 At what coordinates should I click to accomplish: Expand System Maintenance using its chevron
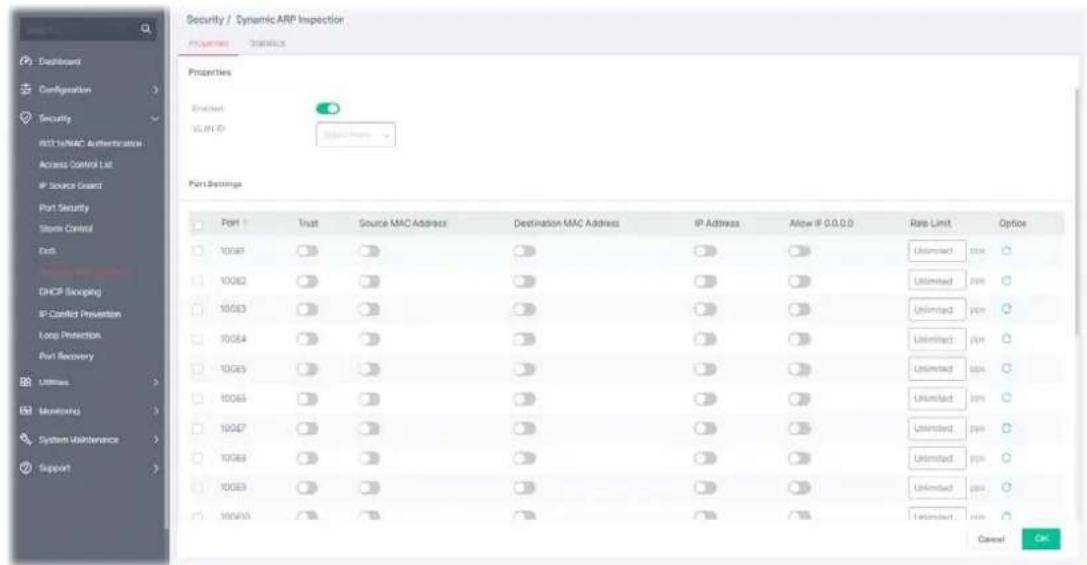point(155,440)
